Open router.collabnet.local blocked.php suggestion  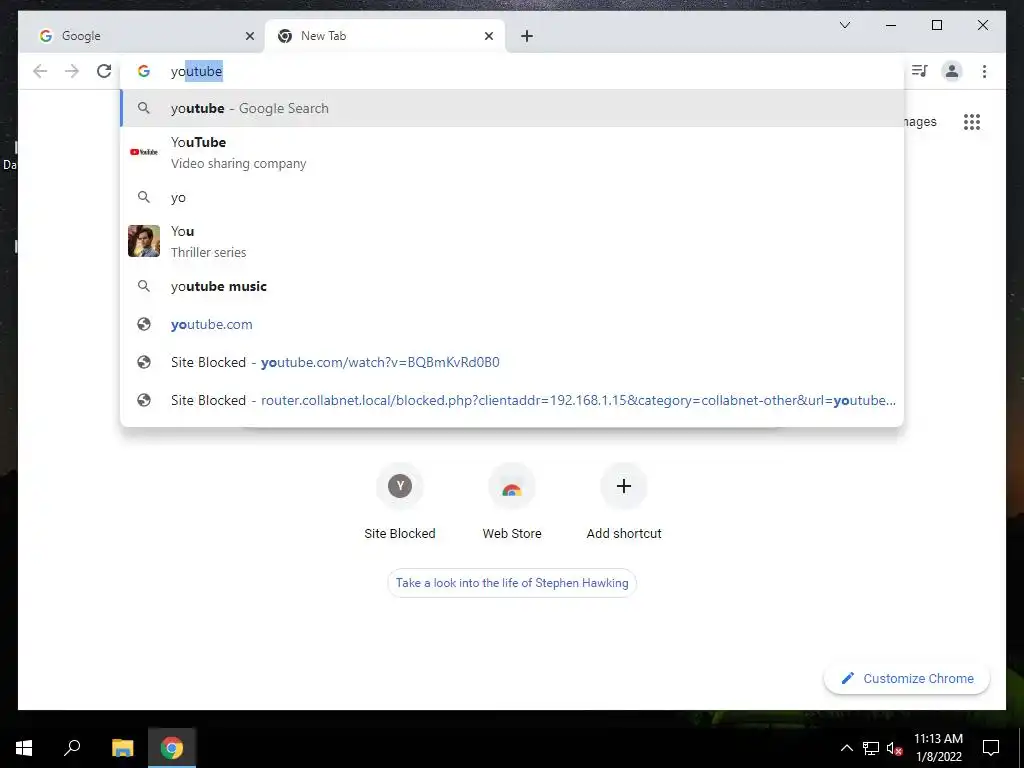(512, 400)
